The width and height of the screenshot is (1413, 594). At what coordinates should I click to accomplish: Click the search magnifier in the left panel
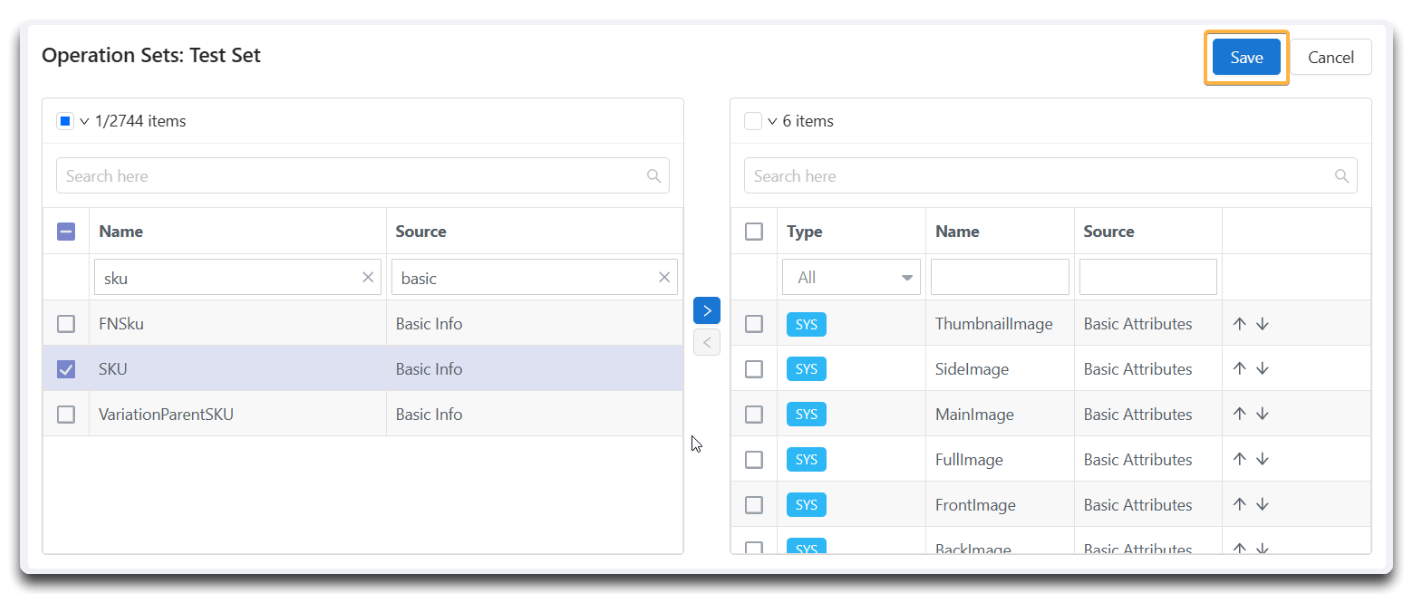(654, 176)
